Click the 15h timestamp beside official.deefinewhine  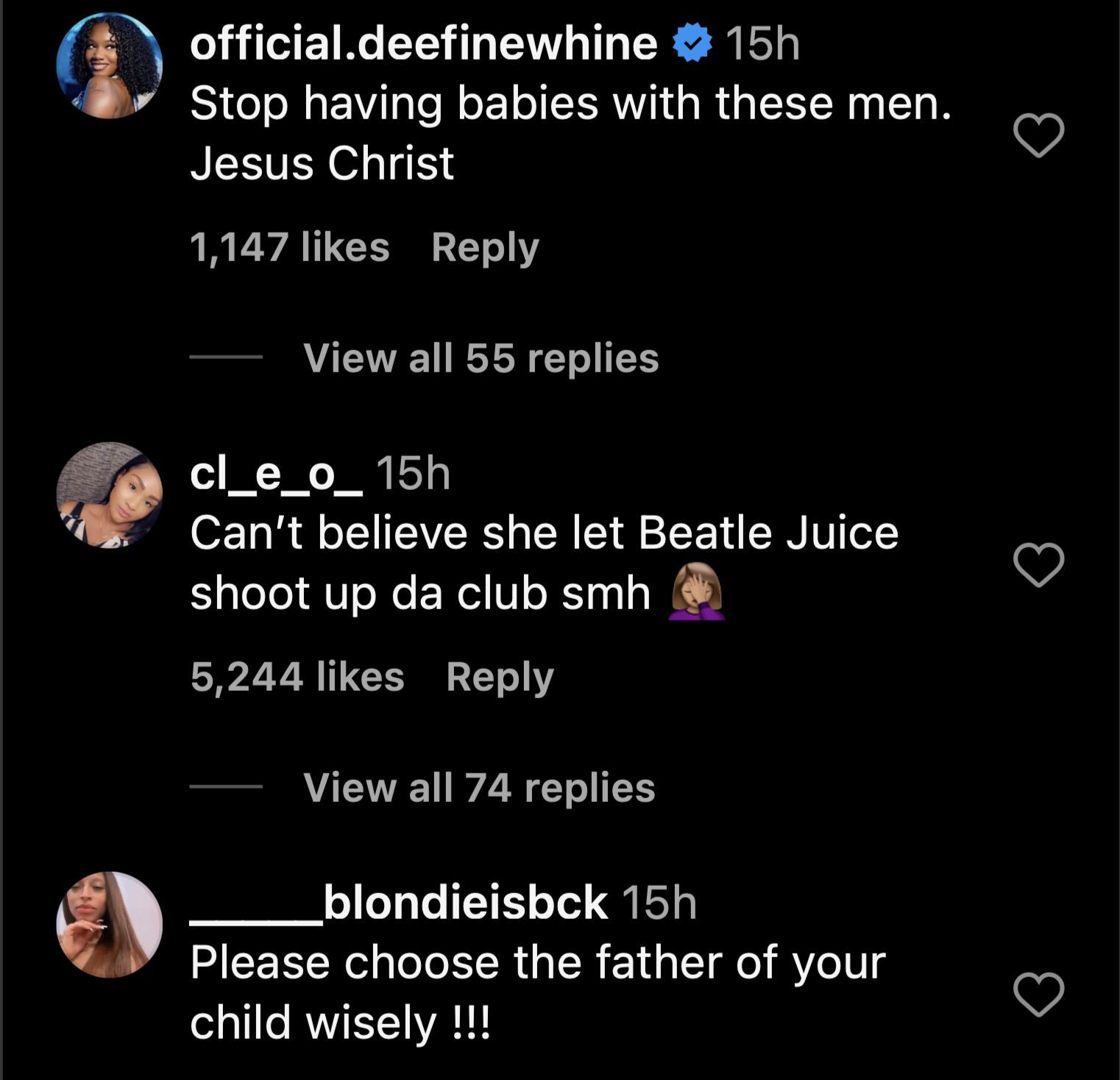click(x=762, y=43)
